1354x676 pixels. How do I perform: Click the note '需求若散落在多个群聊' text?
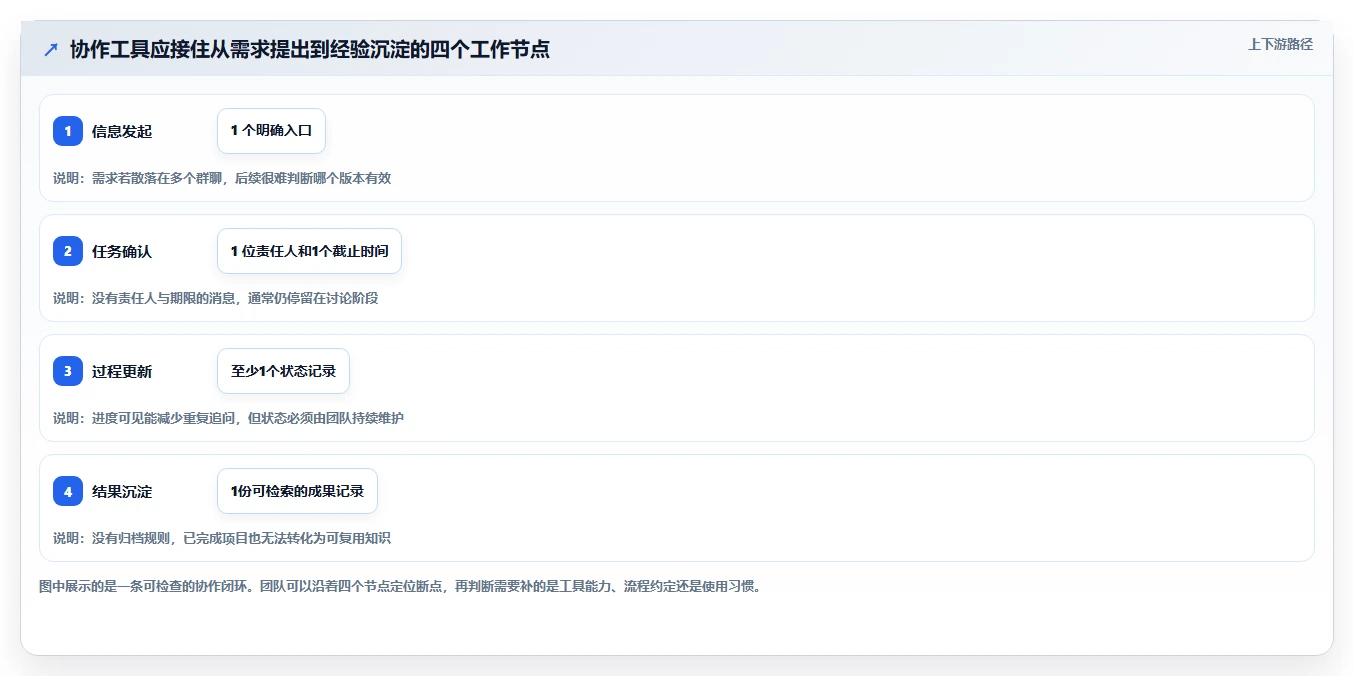[157, 178]
